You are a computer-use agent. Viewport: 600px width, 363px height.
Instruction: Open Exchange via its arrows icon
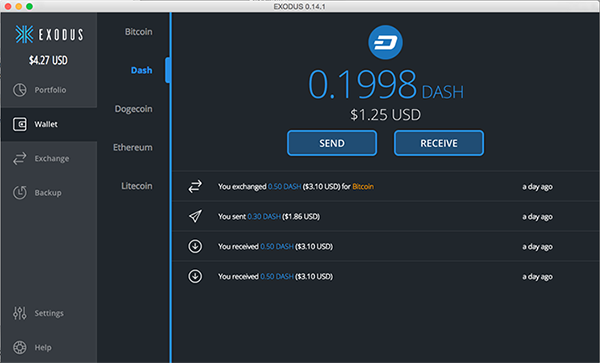pyautogui.click(x=20, y=158)
